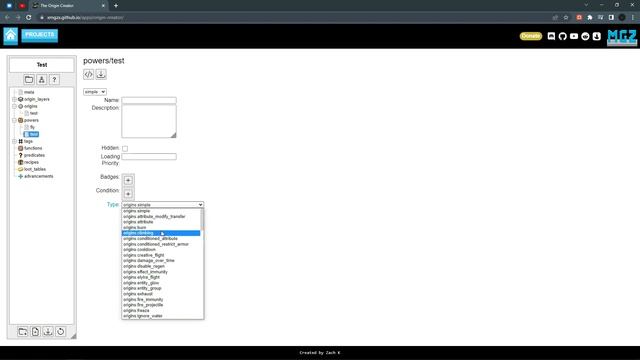640x360 pixels.
Task: Expand the origin_layers tree node
Action: (14, 99)
